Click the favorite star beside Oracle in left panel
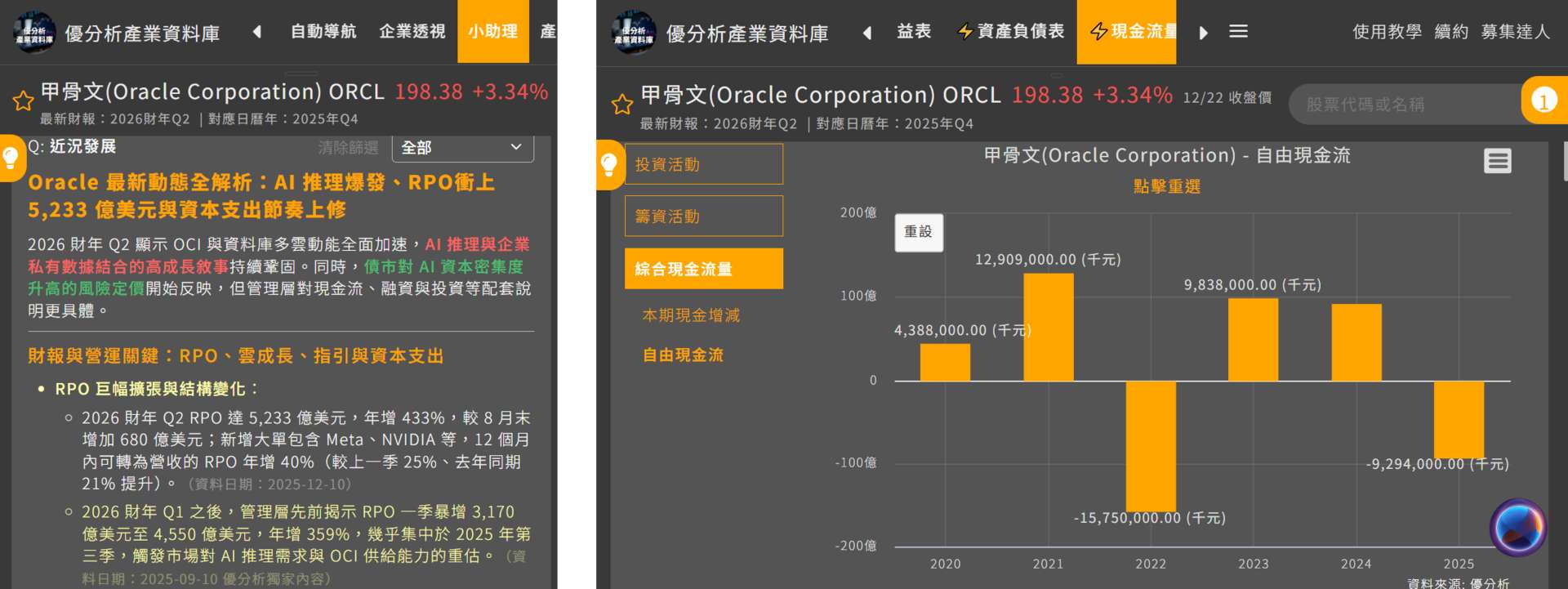This screenshot has height=589, width=1568. (23, 101)
